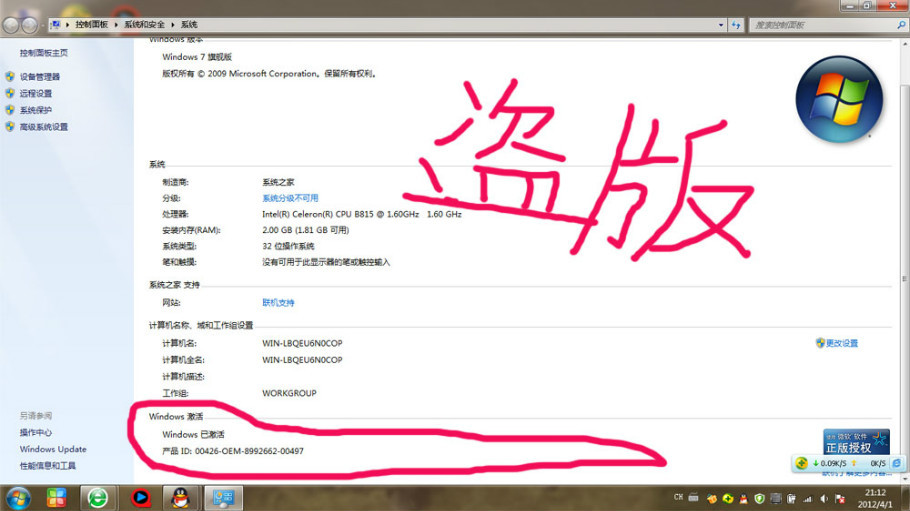Image resolution: width=910 pixels, height=511 pixels.
Task: Open 远程设置 in the left sidebar
Action: pyautogui.click(x=36, y=94)
